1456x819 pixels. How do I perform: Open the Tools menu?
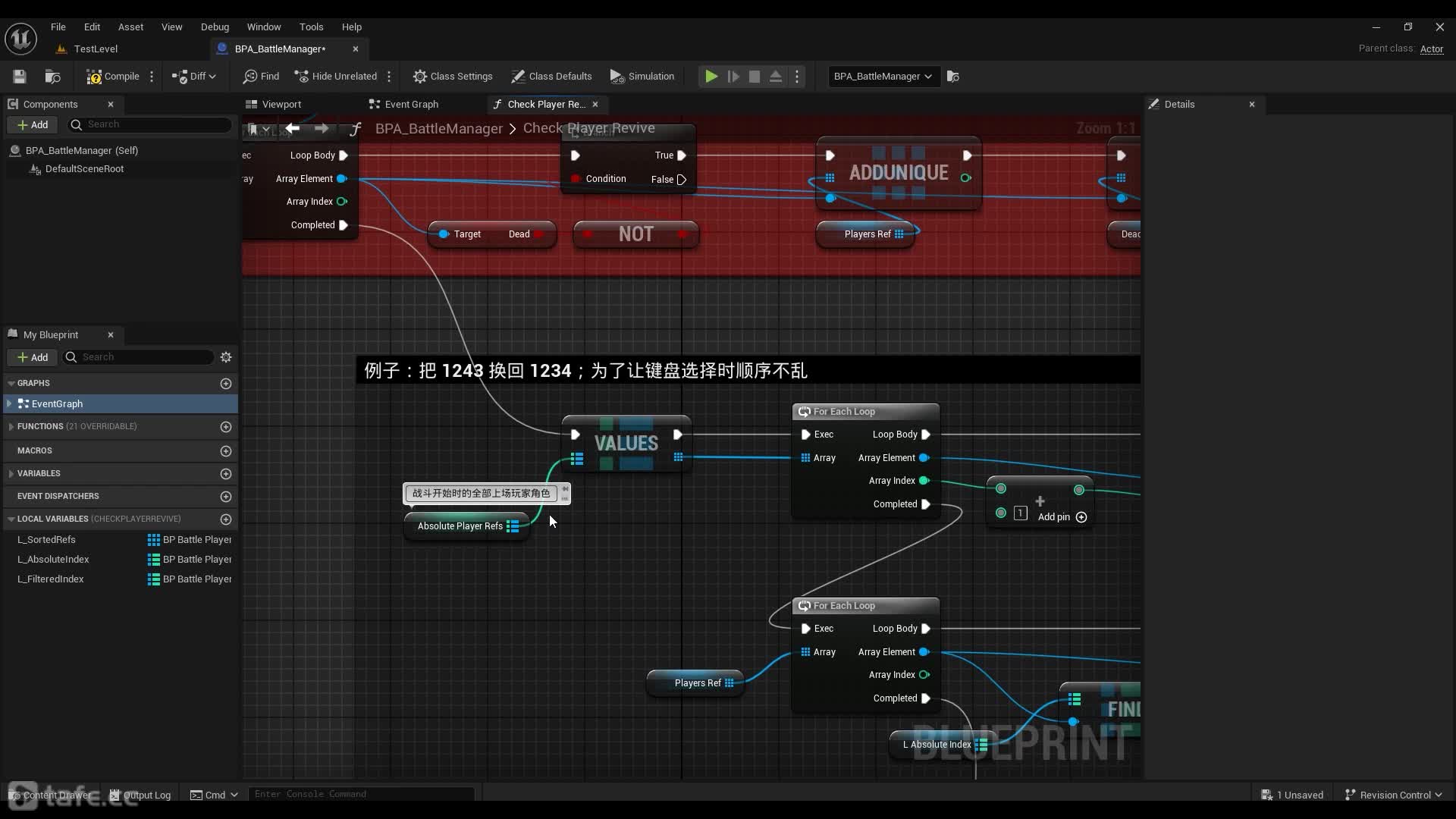coord(311,27)
